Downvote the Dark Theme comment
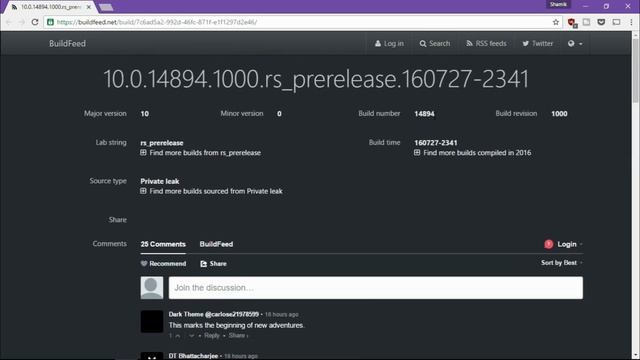 tap(191, 336)
